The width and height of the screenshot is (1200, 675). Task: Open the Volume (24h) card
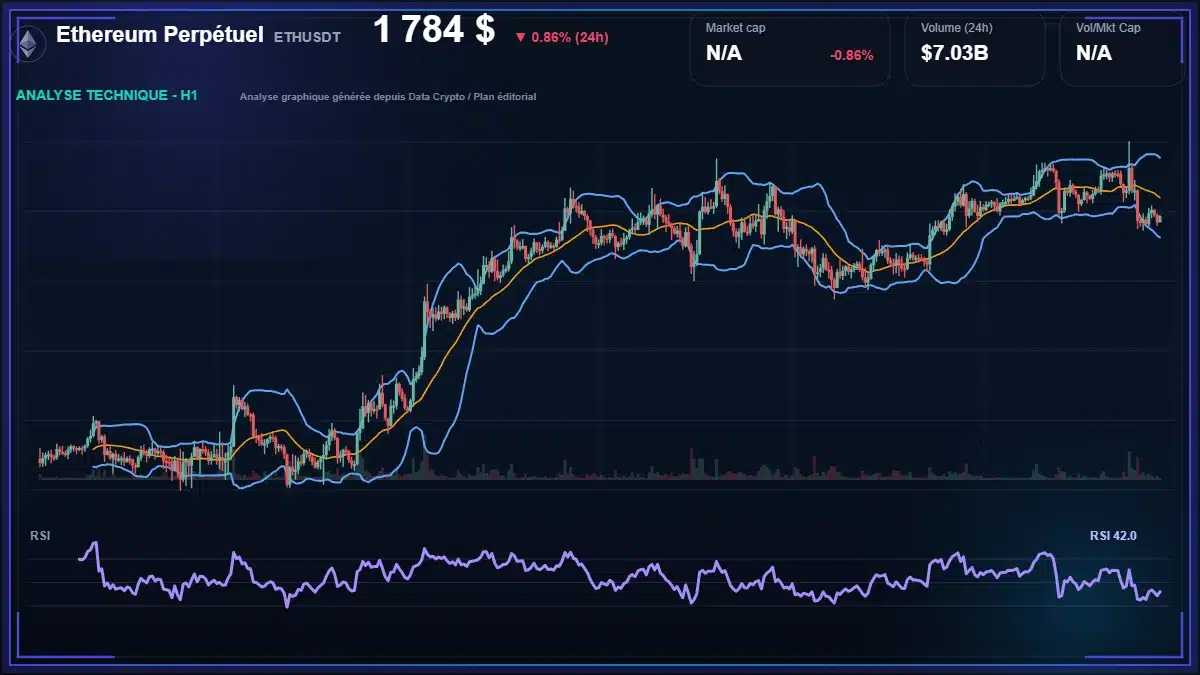(x=975, y=48)
